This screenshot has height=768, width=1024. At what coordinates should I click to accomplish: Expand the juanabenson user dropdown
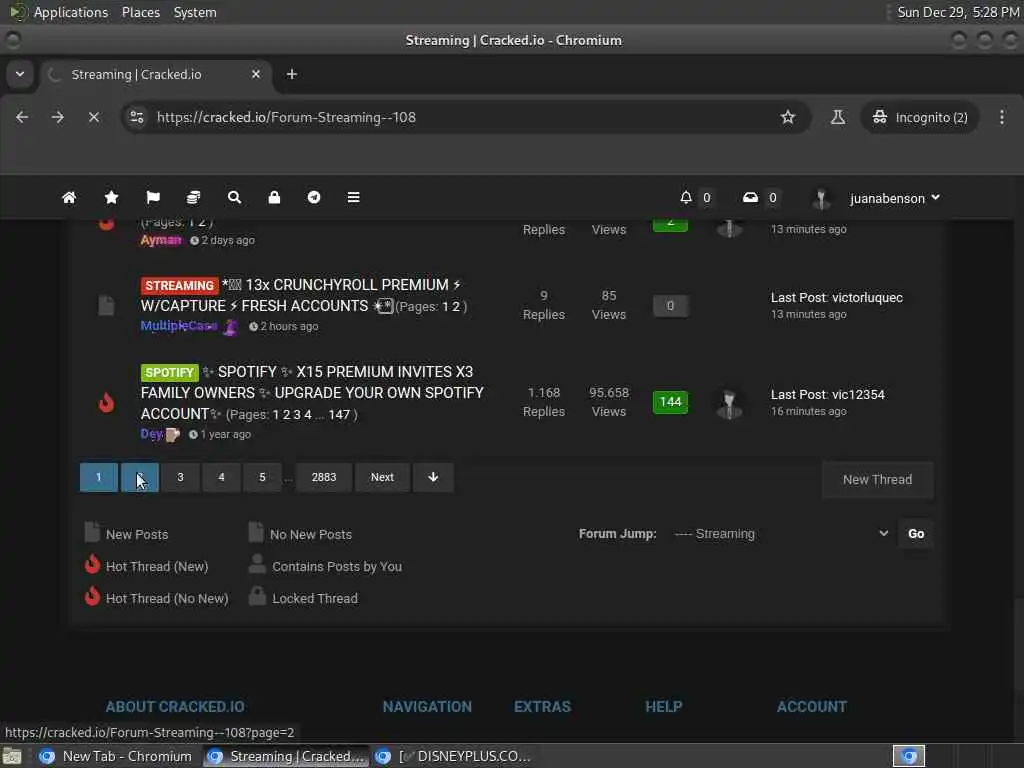[x=894, y=198]
